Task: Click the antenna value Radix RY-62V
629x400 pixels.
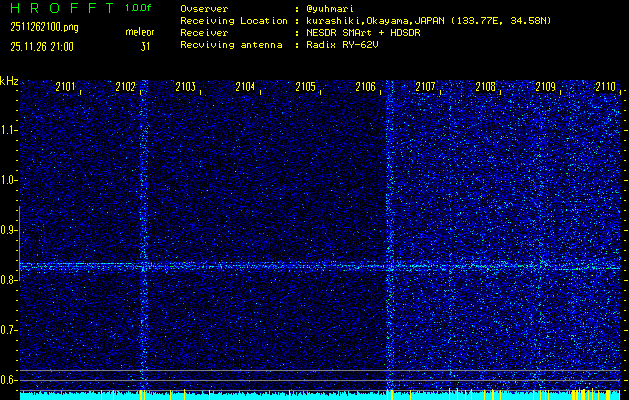Action: [x=342, y=45]
